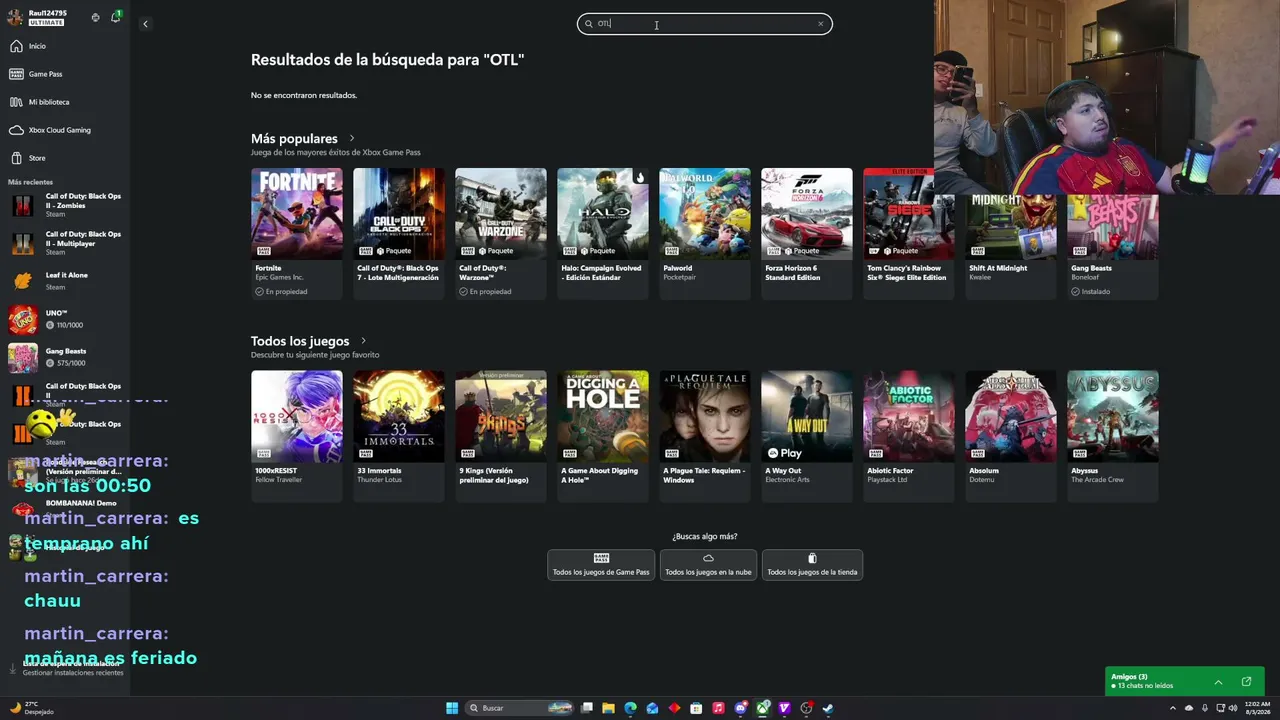The width and height of the screenshot is (1280, 720).
Task: Open Store in the sidebar
Action: 65,158
